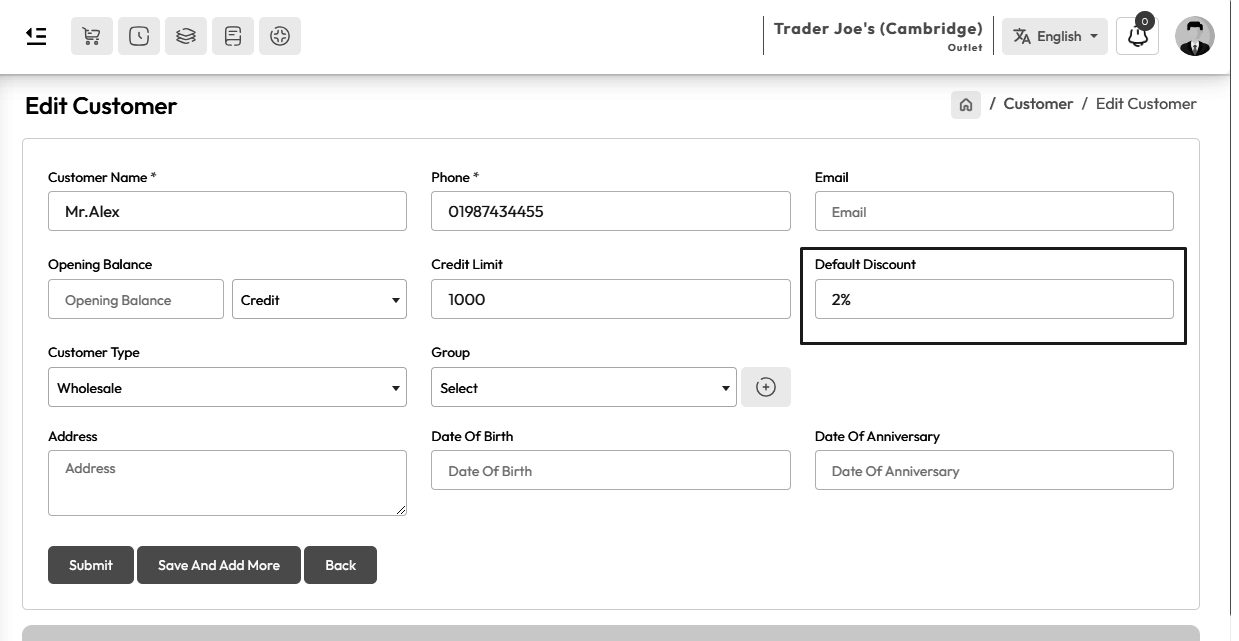1239x641 pixels.
Task: Open notifications bell icon
Action: [x=1137, y=36]
